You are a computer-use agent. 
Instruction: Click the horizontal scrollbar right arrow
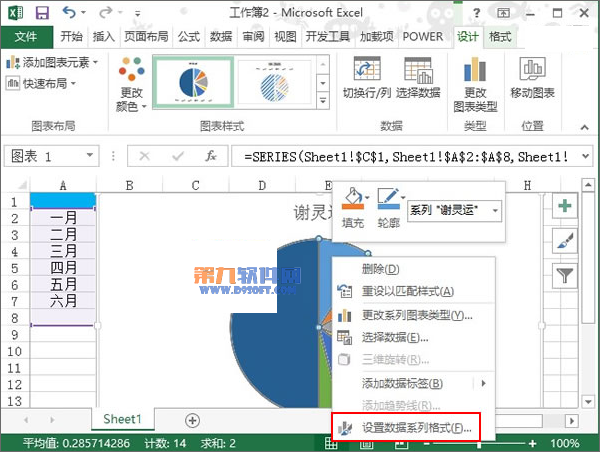coord(572,421)
